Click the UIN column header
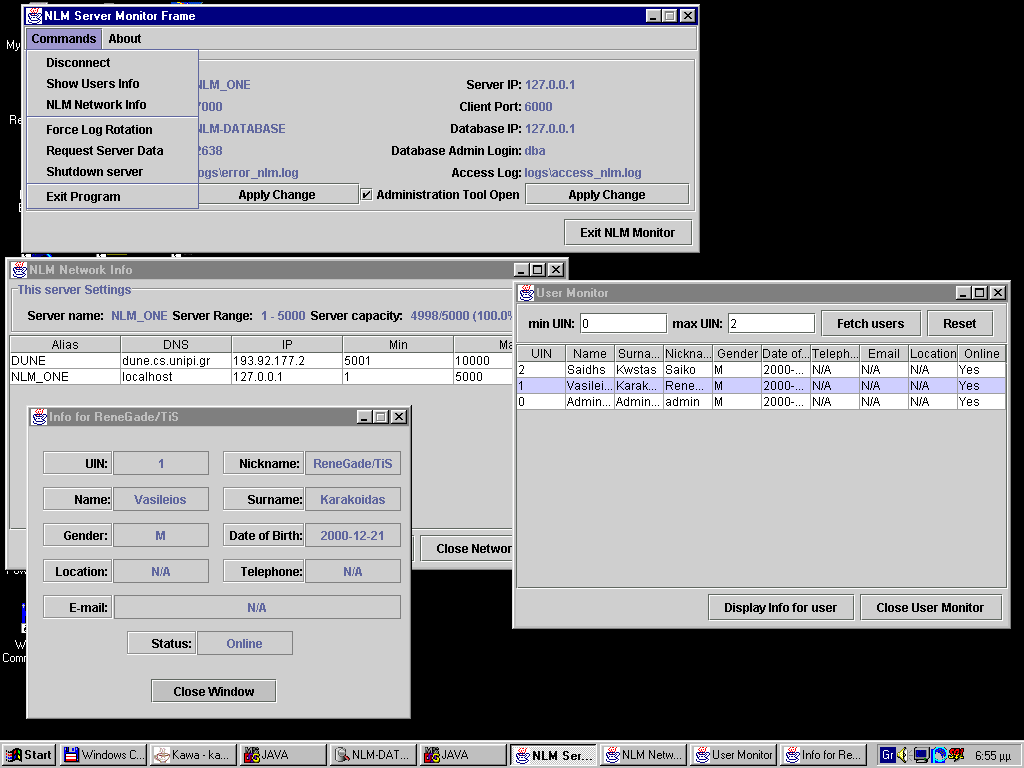Screen dimensions: 1024x768 click(541, 353)
